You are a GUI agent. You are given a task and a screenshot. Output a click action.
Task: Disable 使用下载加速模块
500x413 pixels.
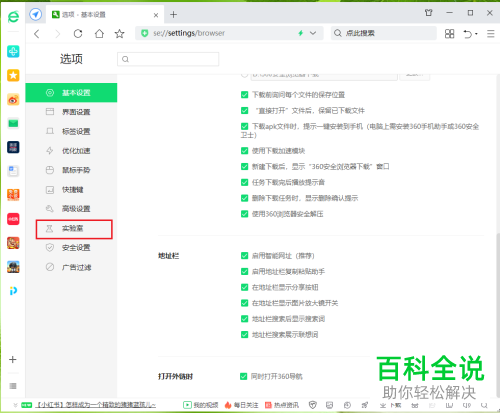point(244,151)
